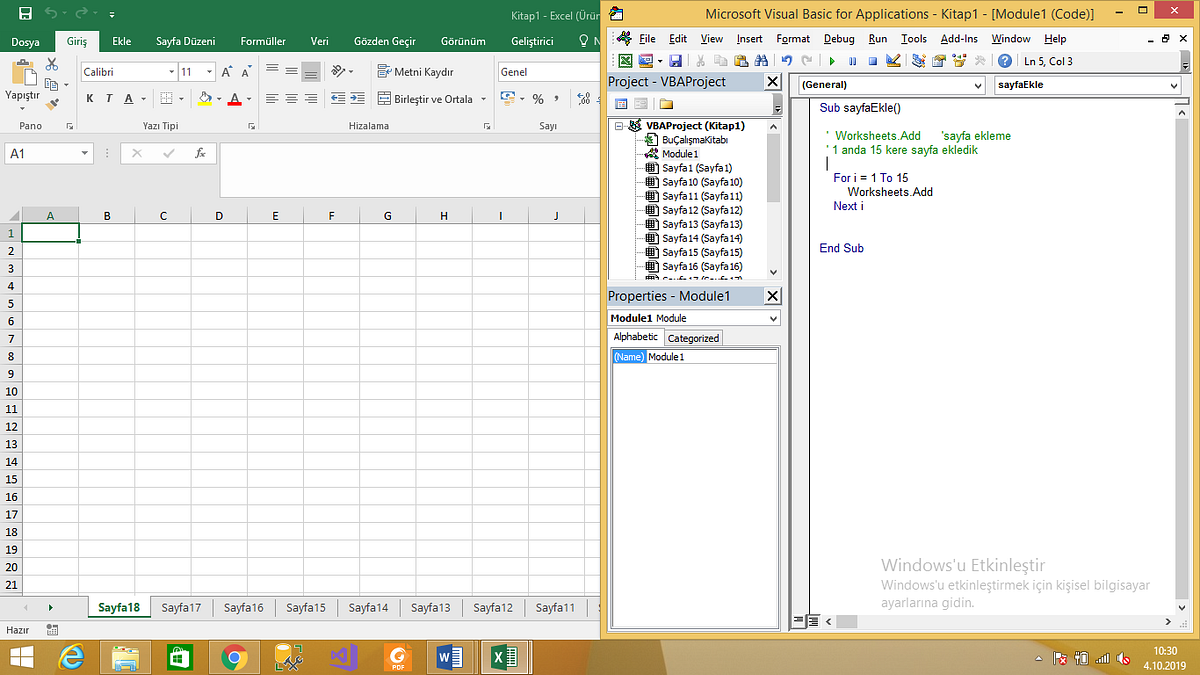Click the View Microsoft Excel icon
1200x675 pixels.
click(x=625, y=60)
